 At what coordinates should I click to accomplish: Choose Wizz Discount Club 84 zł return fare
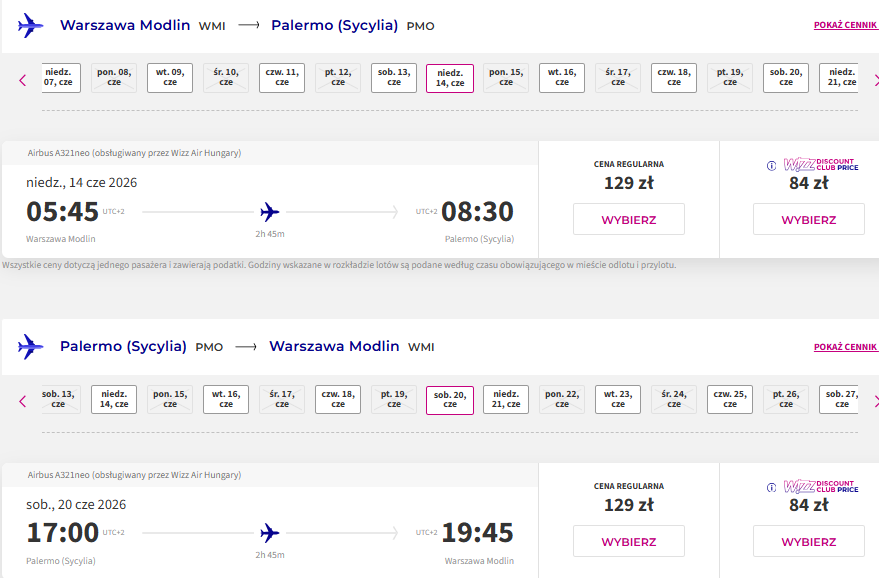click(809, 541)
